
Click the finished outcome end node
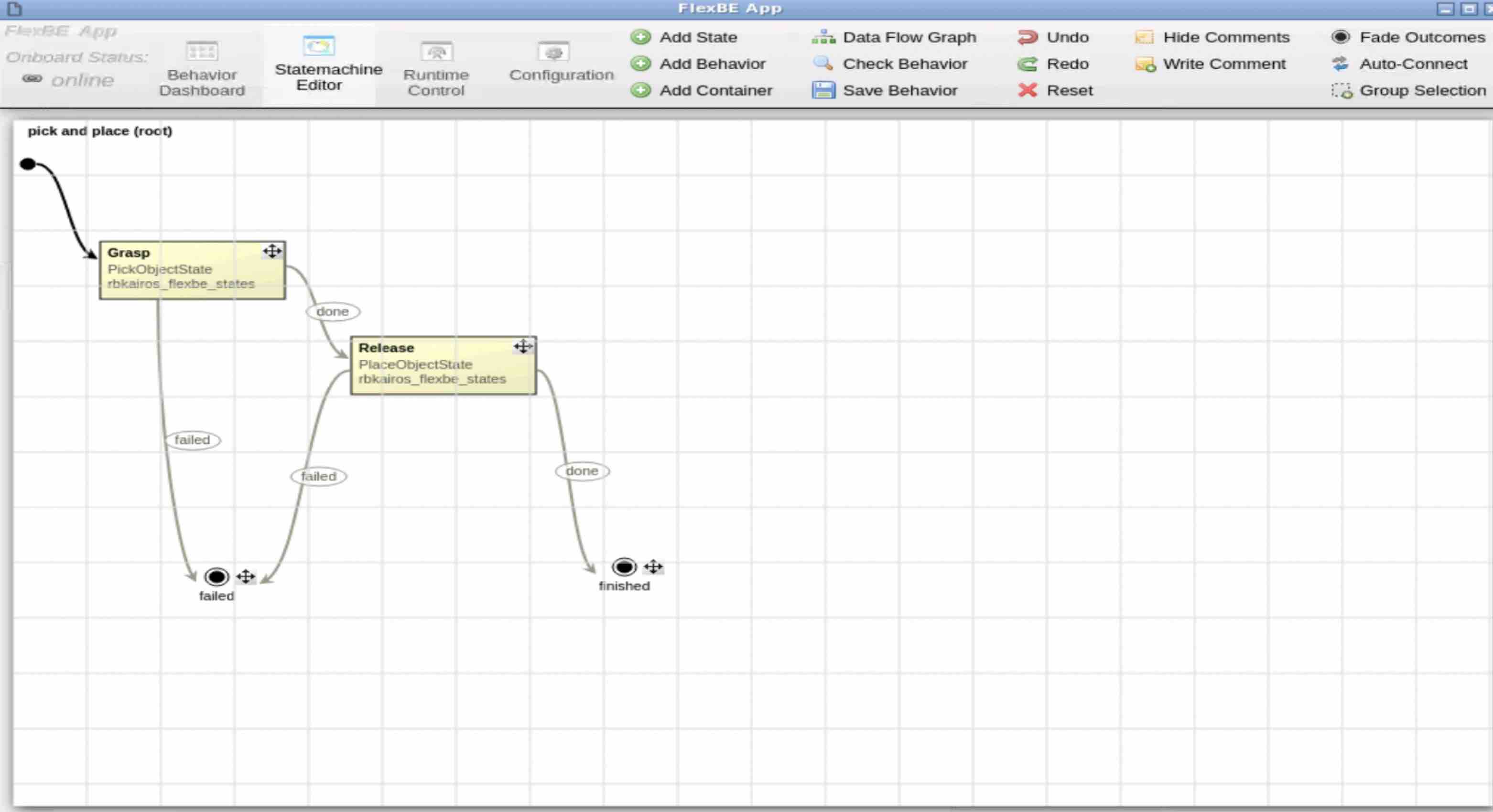point(624,567)
